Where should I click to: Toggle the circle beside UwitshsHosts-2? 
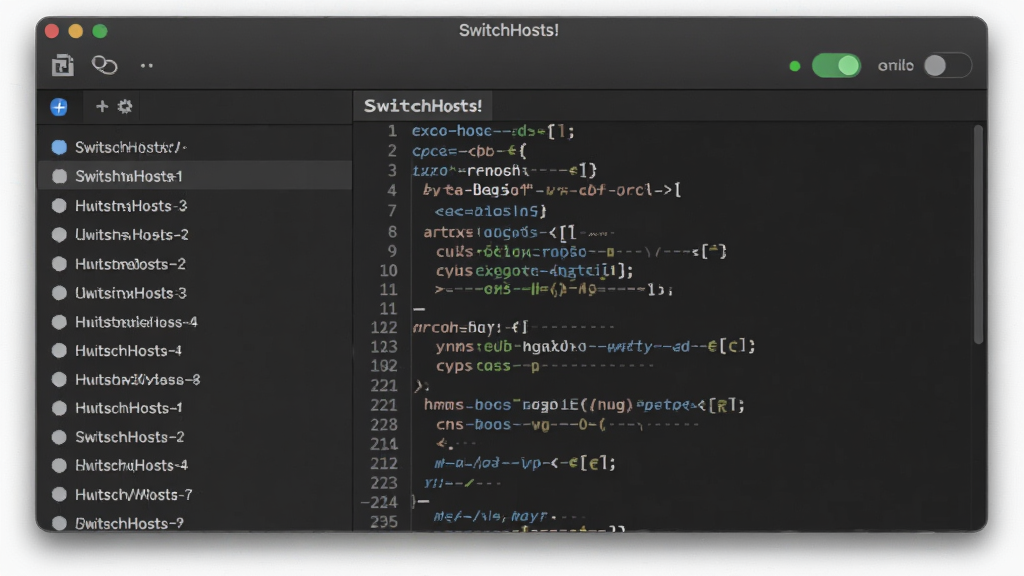59,234
